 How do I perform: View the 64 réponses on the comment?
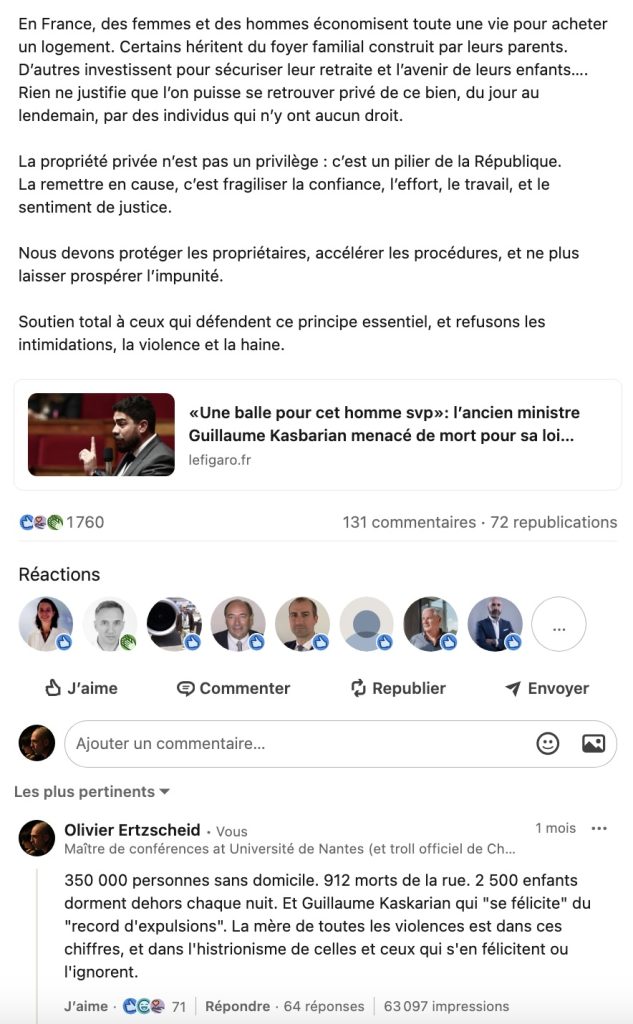[325, 1006]
